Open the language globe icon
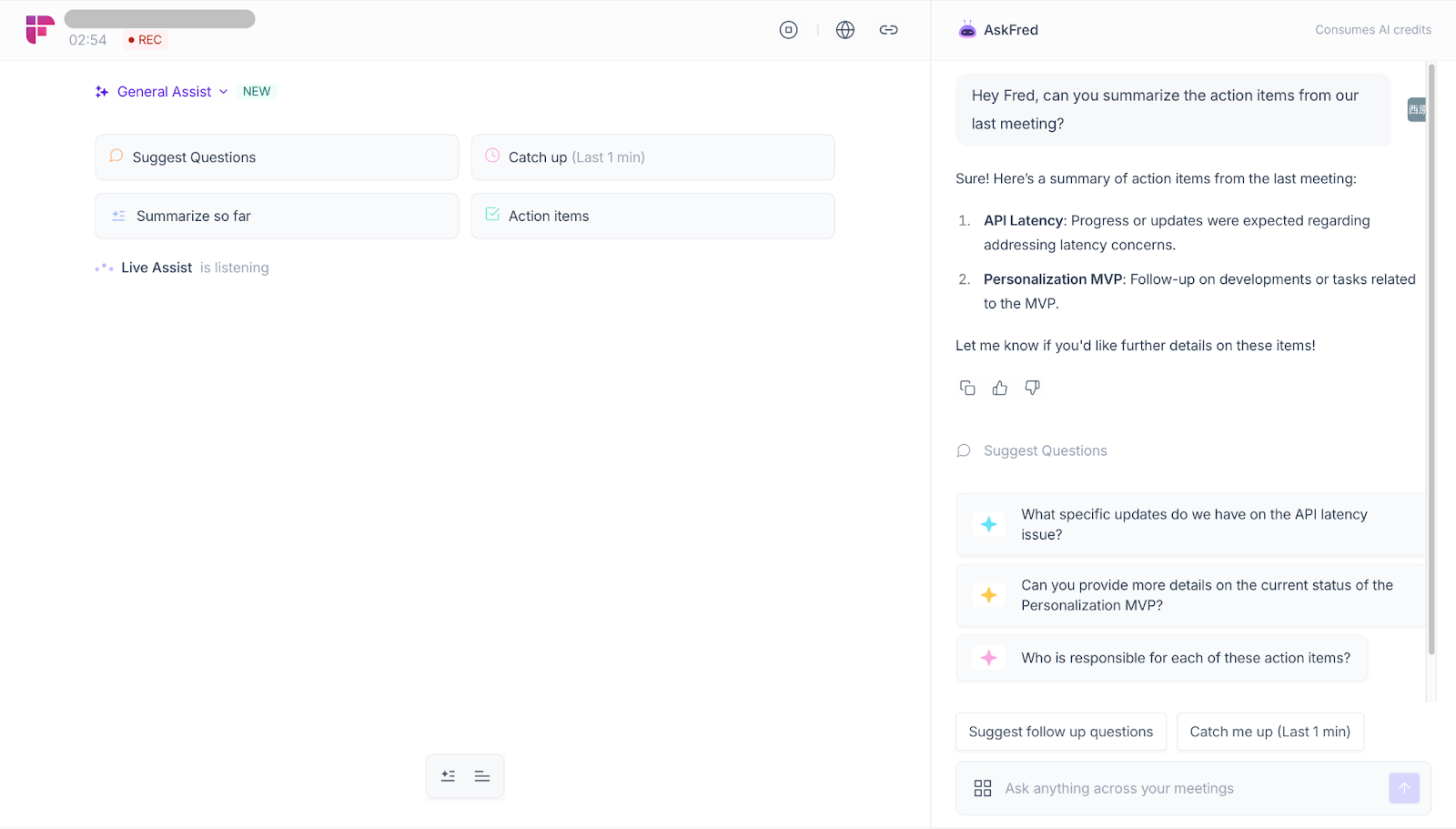1456x829 pixels. point(844,30)
